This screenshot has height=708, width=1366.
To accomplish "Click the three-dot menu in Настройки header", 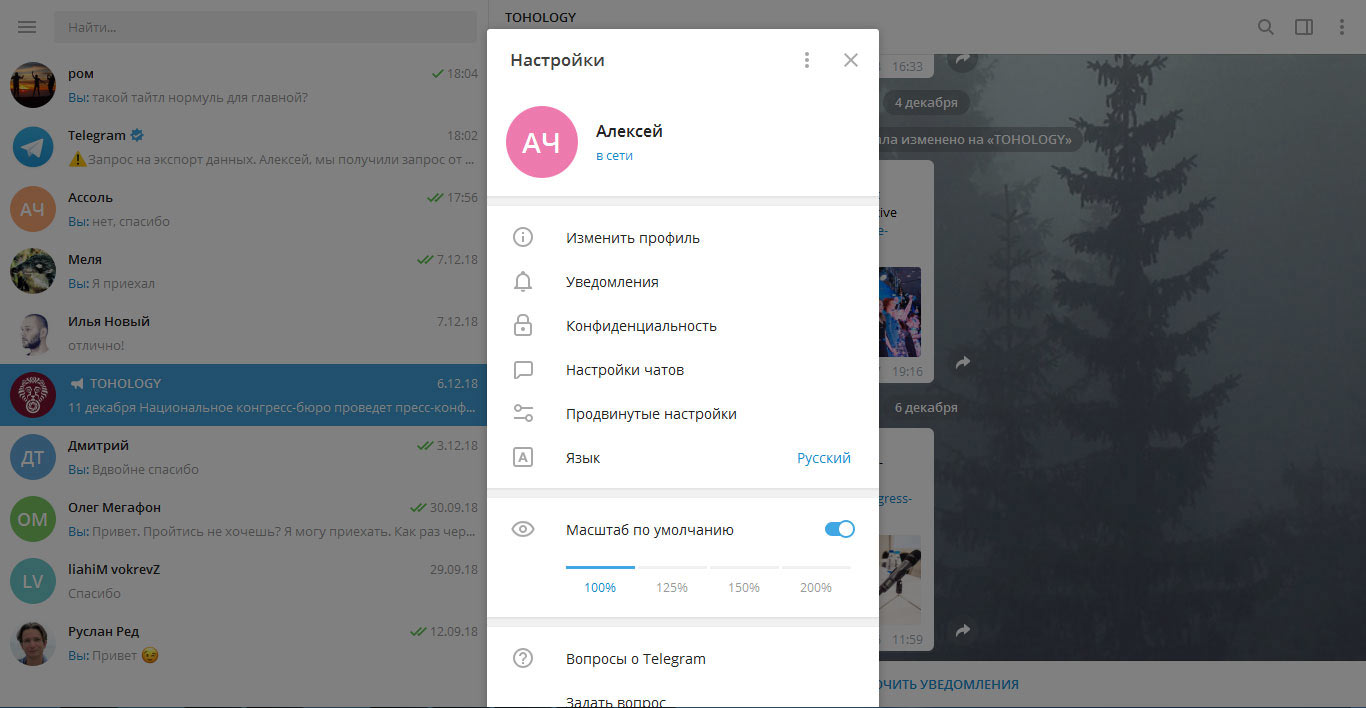I will click(x=807, y=60).
